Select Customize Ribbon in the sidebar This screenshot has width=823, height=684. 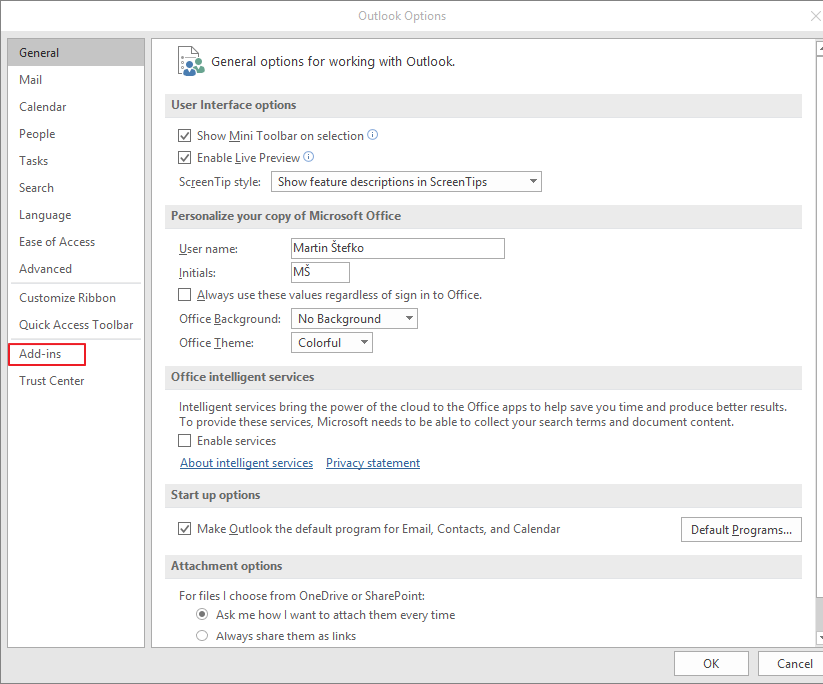pyautogui.click(x=67, y=298)
